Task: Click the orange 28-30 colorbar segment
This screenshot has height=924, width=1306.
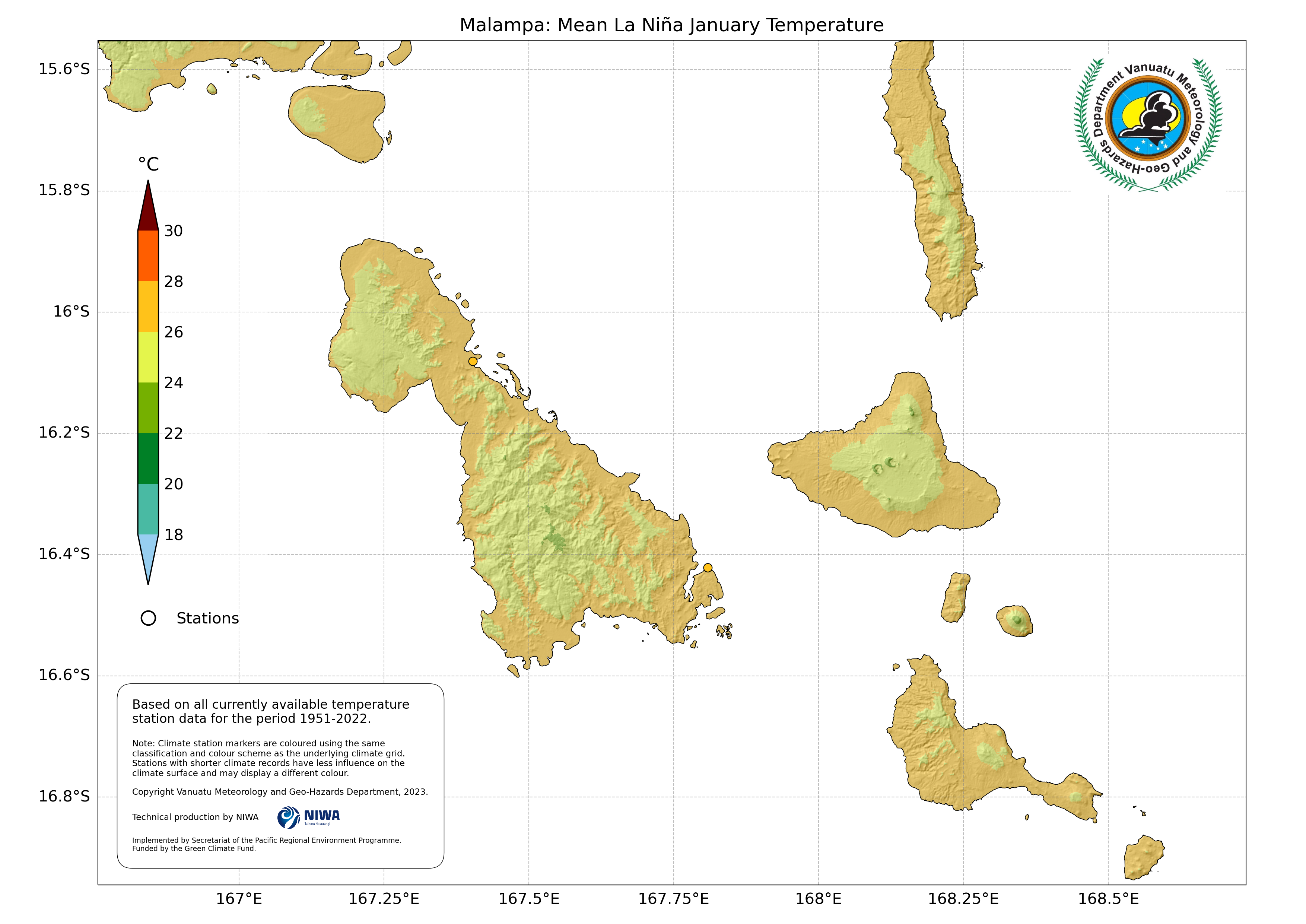Action: (x=148, y=255)
